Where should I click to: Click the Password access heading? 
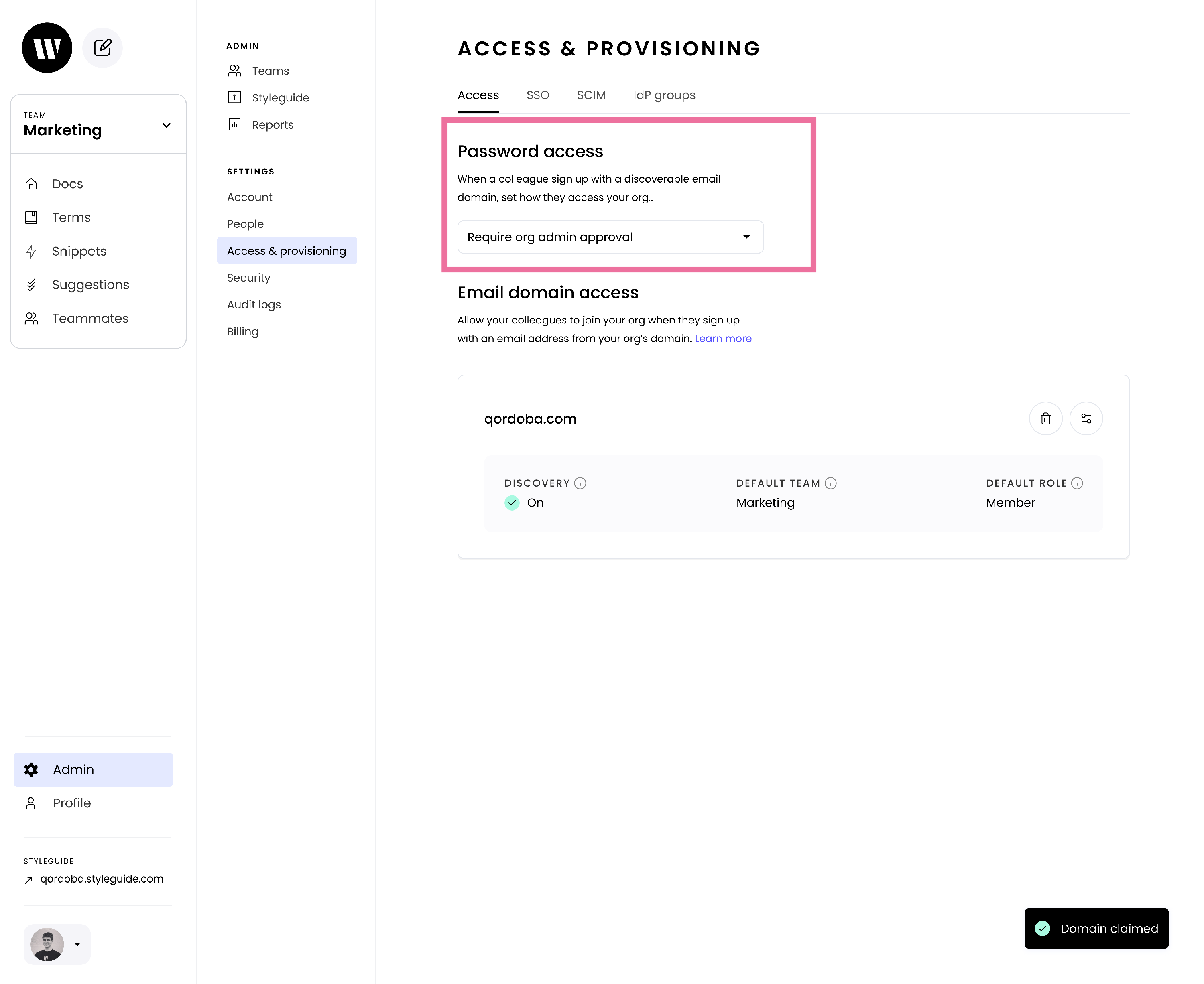(x=530, y=151)
